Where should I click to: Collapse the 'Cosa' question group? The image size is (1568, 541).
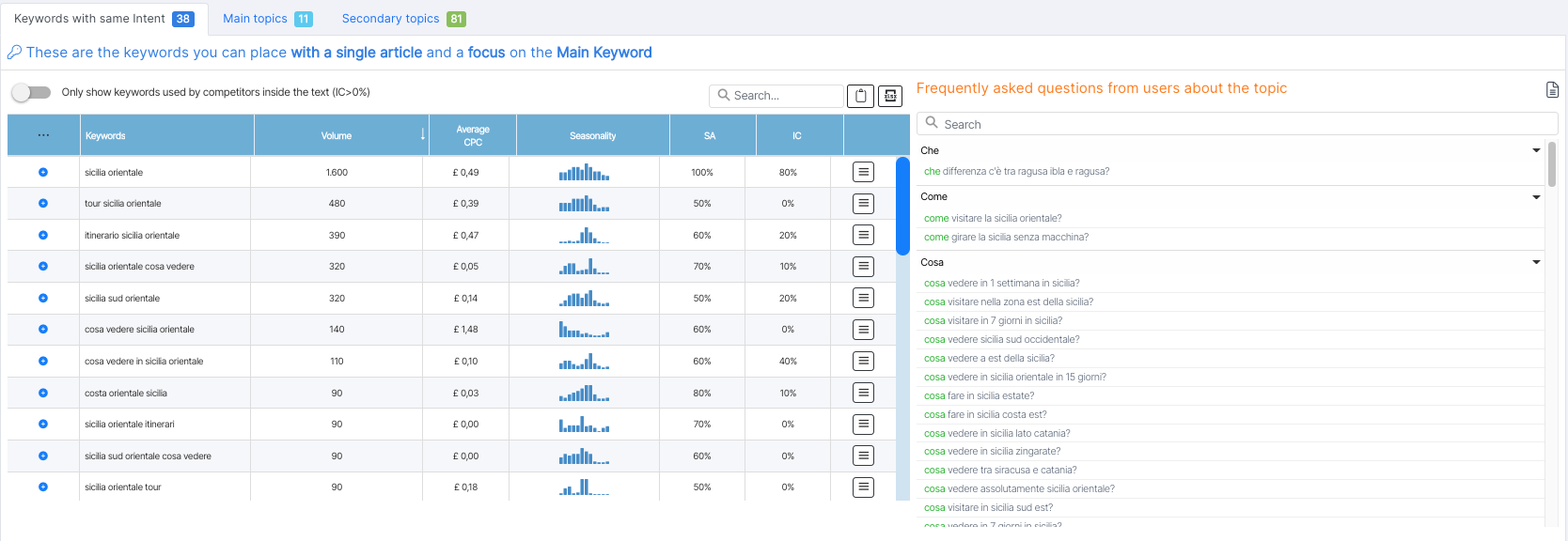1536,262
